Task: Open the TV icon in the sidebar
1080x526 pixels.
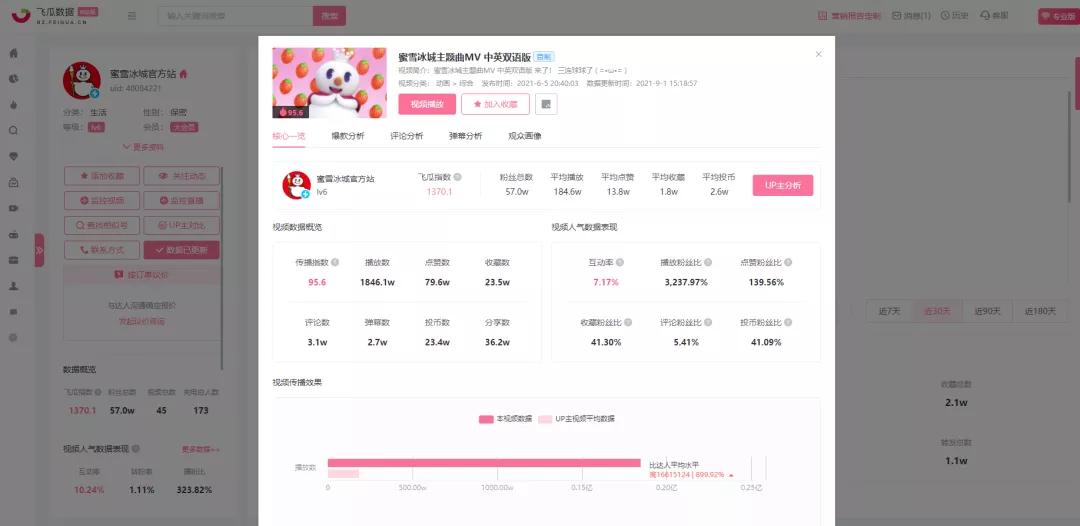Action: pyautogui.click(x=13, y=234)
